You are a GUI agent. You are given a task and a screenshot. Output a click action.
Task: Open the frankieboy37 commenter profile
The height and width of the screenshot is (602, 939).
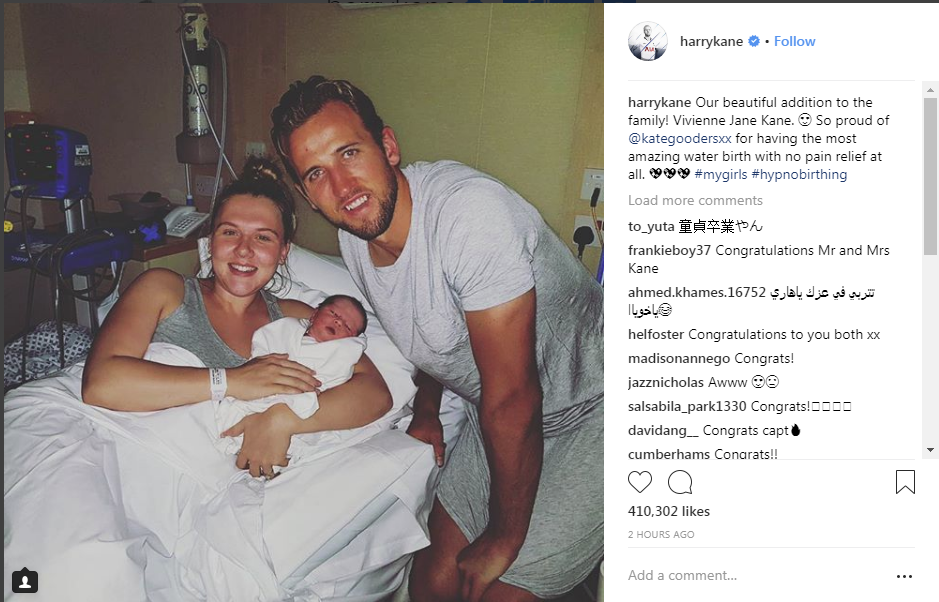(669, 250)
